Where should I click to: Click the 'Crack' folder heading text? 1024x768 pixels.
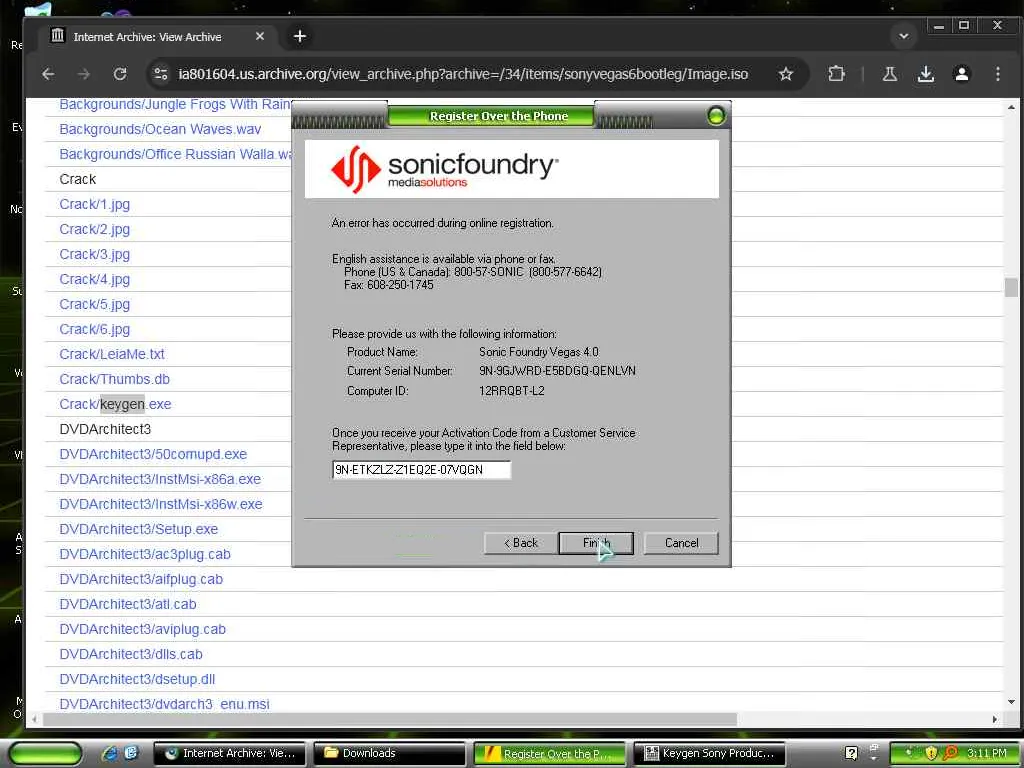click(x=78, y=179)
